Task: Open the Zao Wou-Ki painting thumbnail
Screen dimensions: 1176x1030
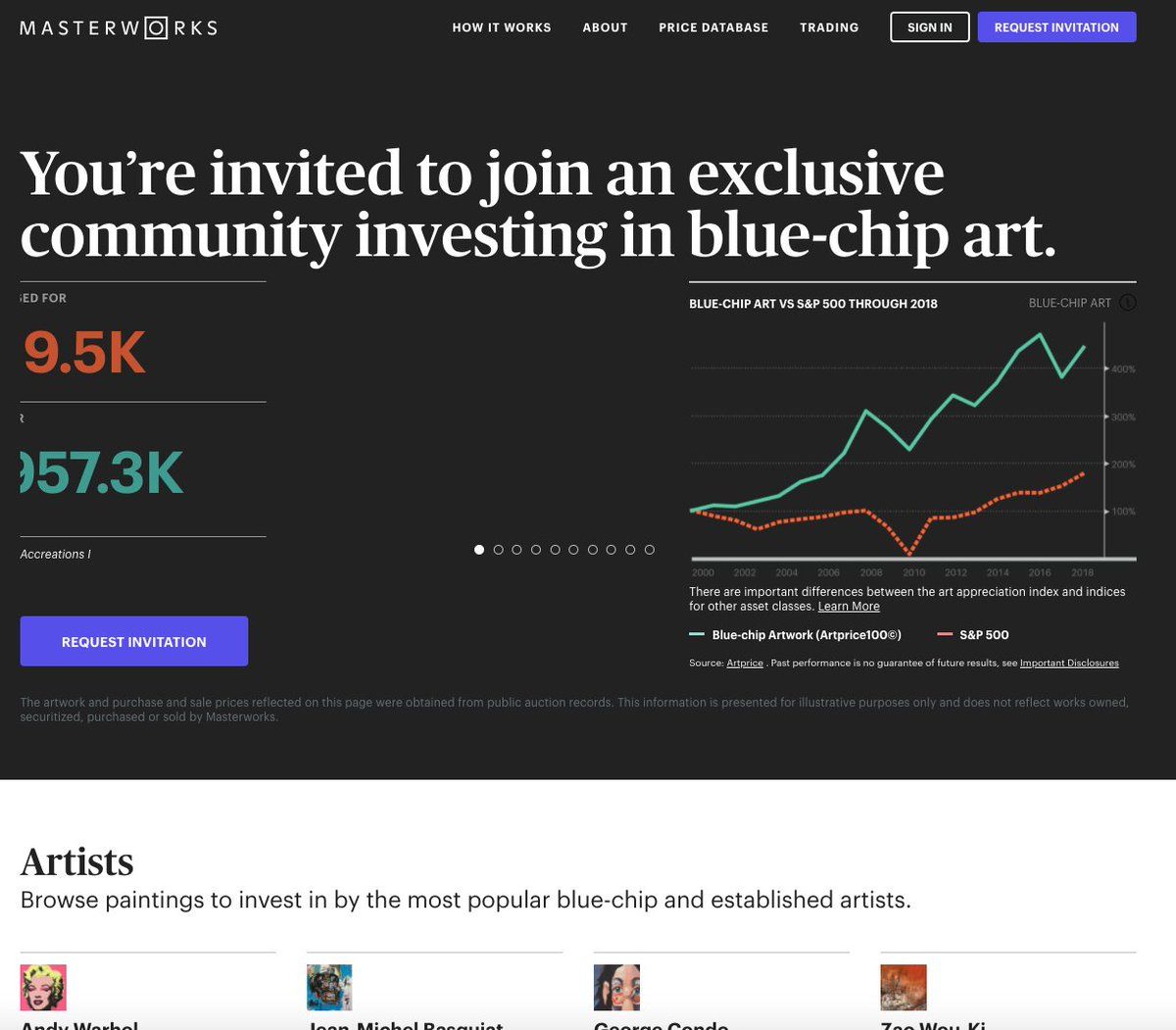Action: [x=904, y=987]
